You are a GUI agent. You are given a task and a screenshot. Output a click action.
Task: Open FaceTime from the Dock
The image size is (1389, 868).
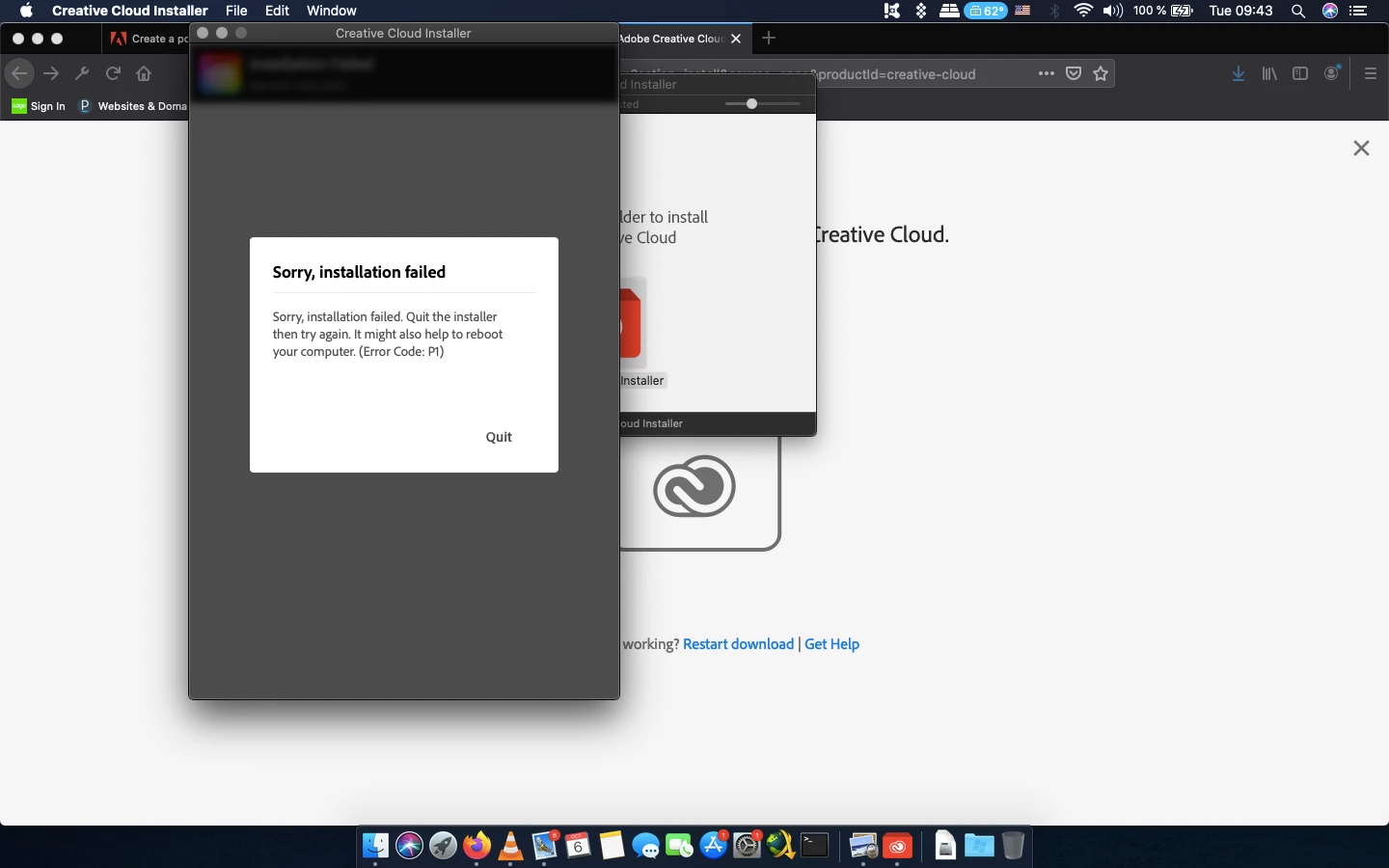click(679, 846)
